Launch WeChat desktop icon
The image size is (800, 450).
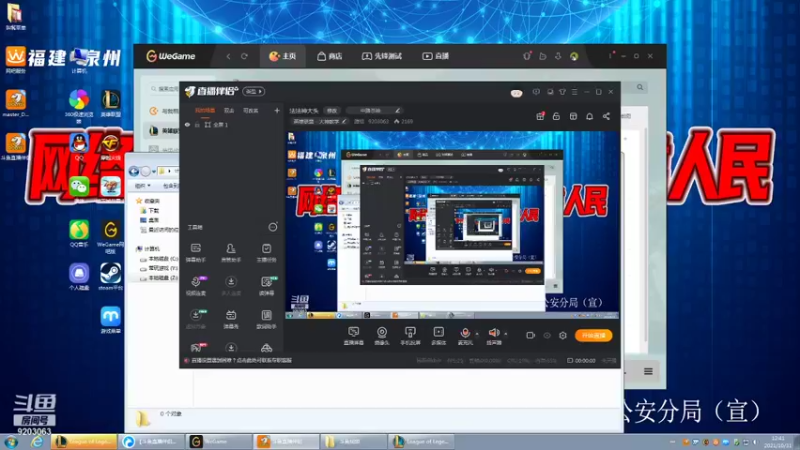79,187
